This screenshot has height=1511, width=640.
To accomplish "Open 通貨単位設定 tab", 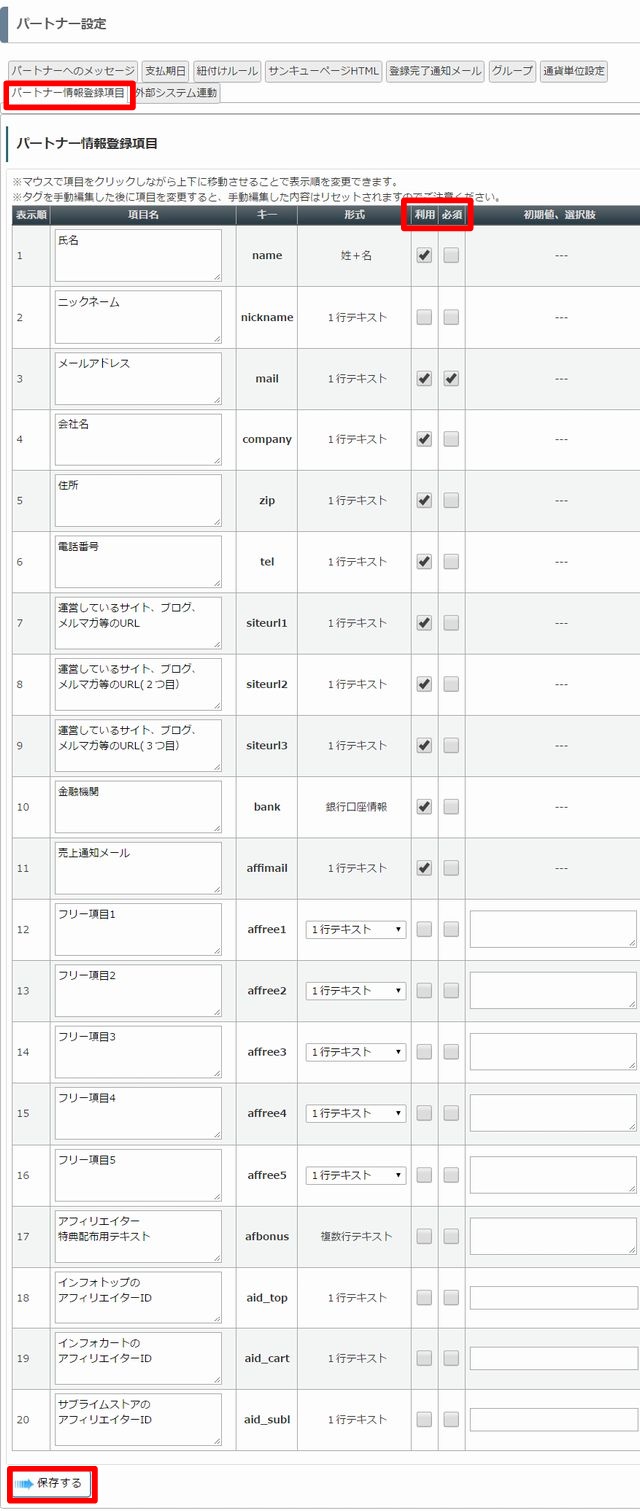I will 573,71.
